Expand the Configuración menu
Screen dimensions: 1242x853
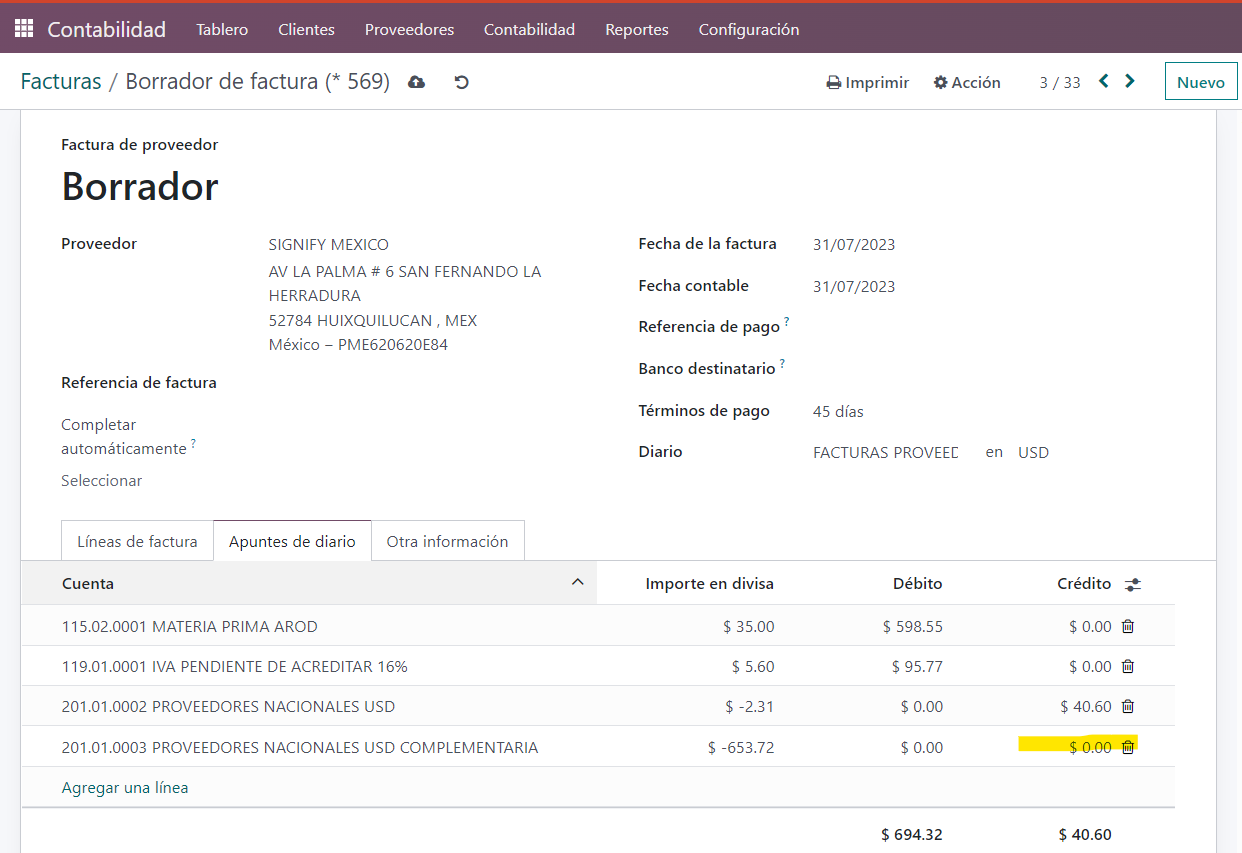748,29
